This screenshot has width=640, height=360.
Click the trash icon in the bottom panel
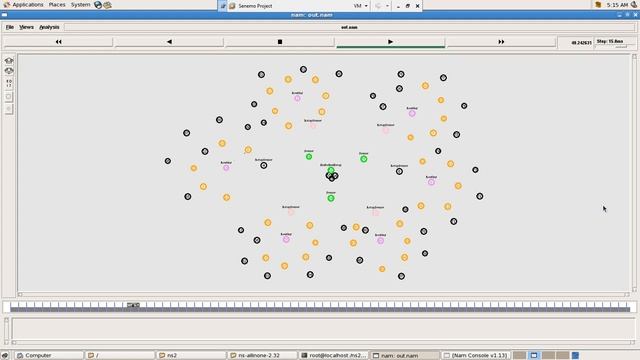pos(576,356)
